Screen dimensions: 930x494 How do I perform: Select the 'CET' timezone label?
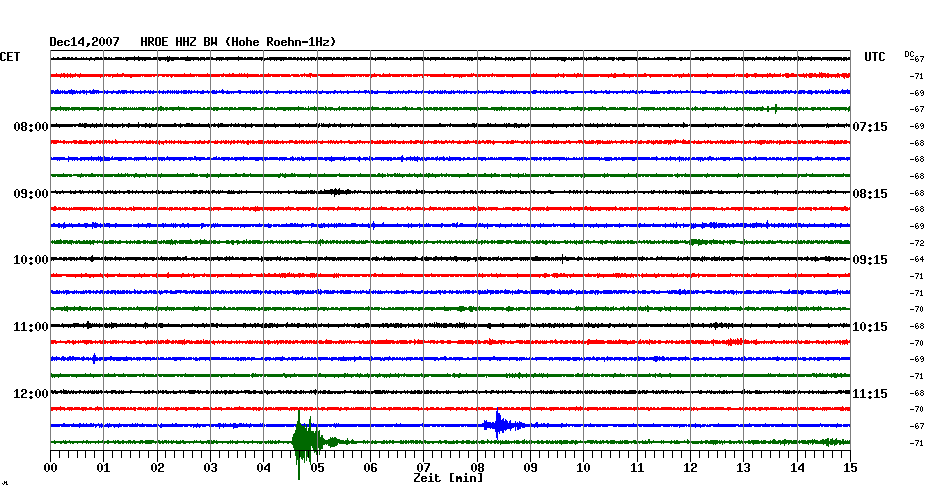pos(10,57)
